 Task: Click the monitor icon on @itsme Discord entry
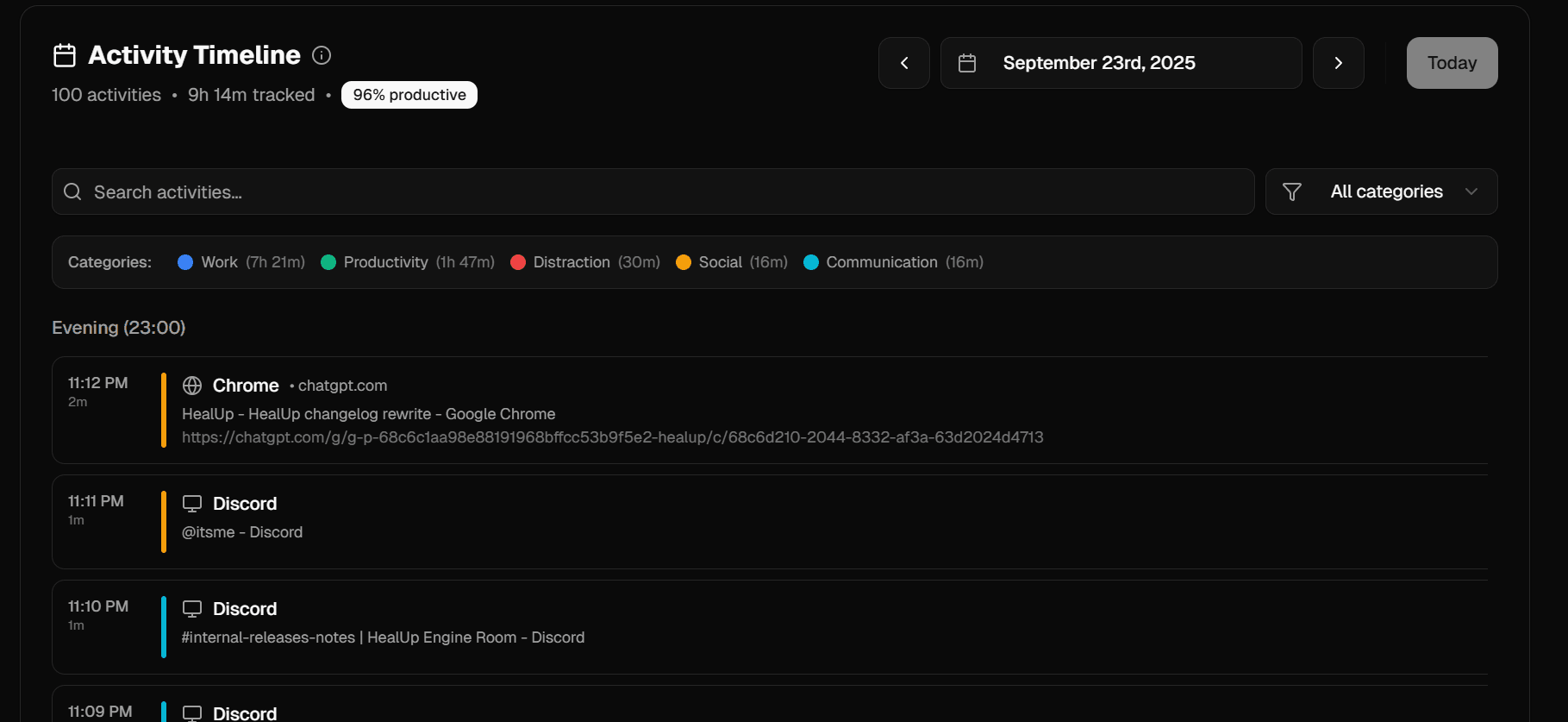click(192, 504)
